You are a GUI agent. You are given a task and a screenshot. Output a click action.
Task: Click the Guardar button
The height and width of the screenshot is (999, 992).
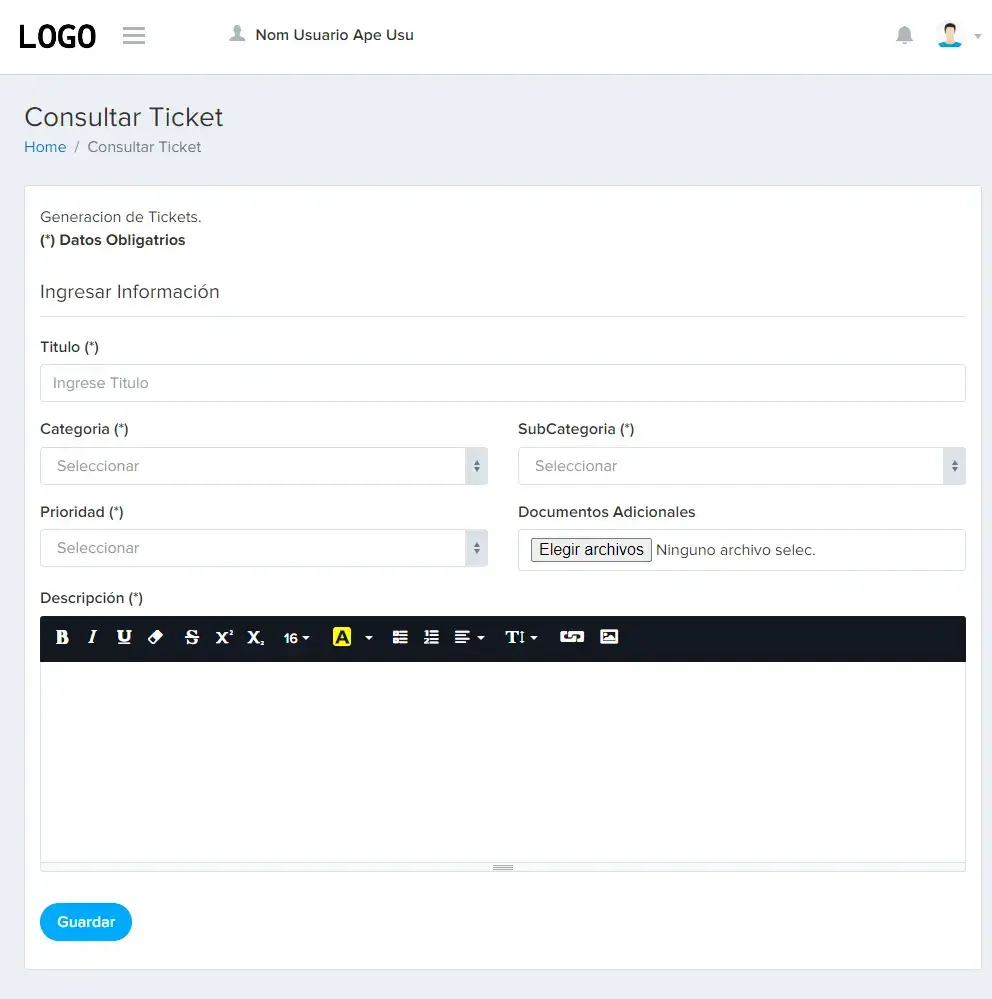tap(86, 922)
